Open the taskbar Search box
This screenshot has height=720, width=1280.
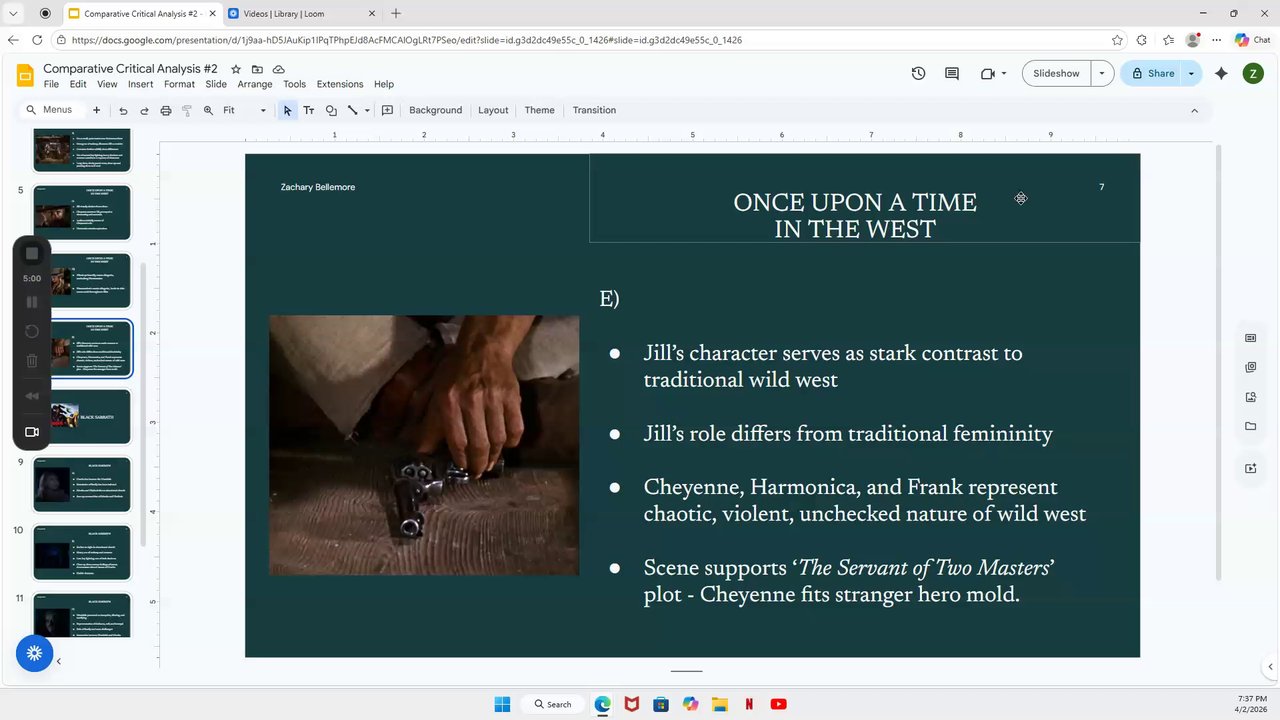click(553, 704)
